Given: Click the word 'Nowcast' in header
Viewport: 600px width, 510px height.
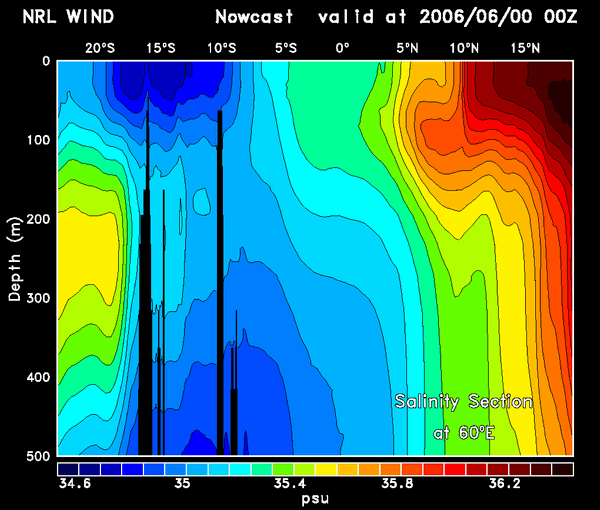Looking at the screenshot, I should click(254, 17).
